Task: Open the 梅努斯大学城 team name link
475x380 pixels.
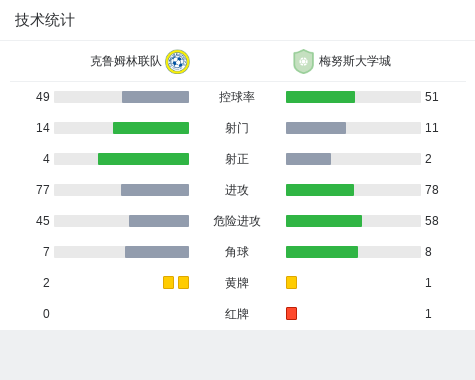Action: coord(355,61)
